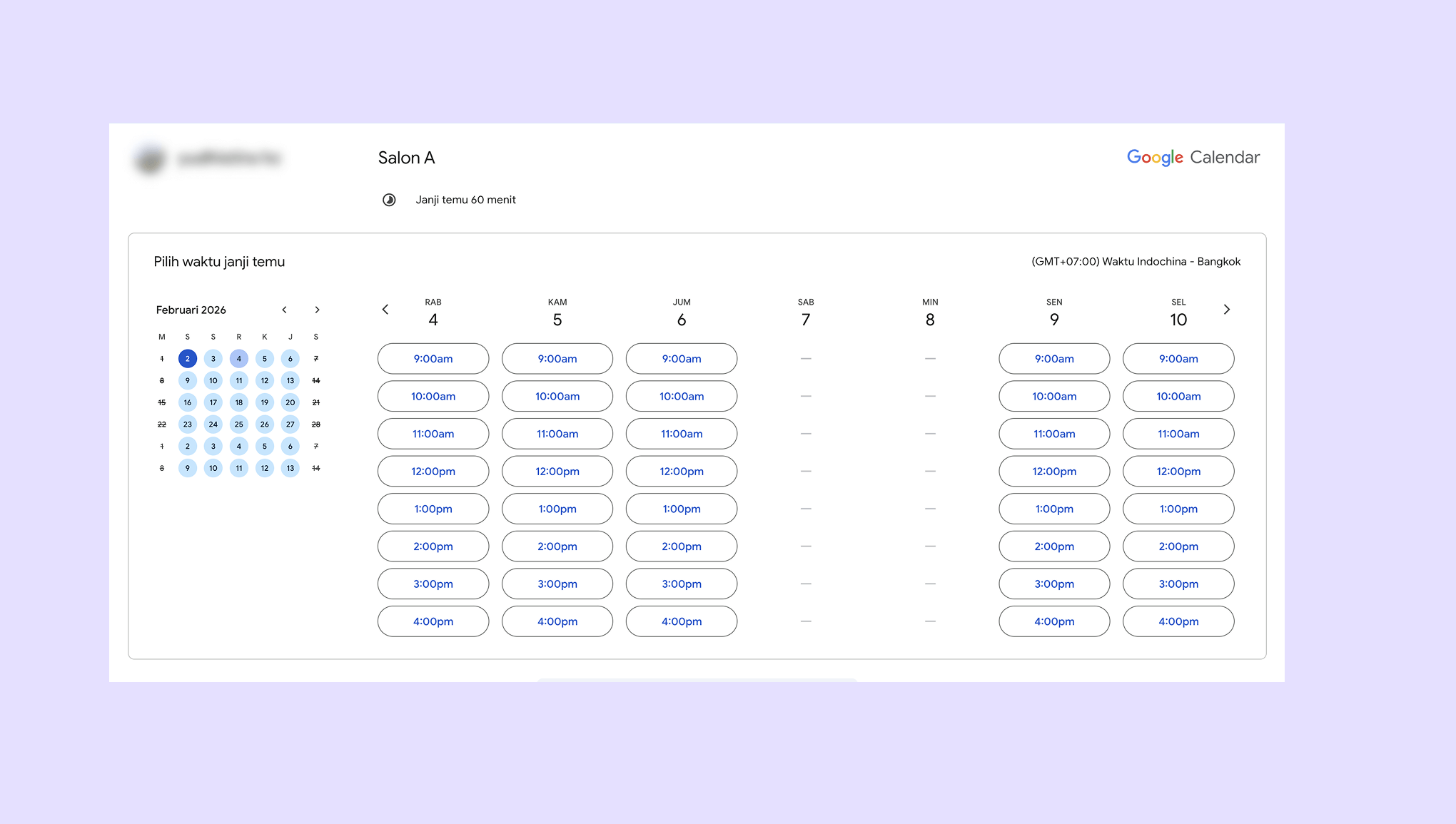Select February 4 in the mini calendar
This screenshot has width=1456, height=824.
pos(239,359)
